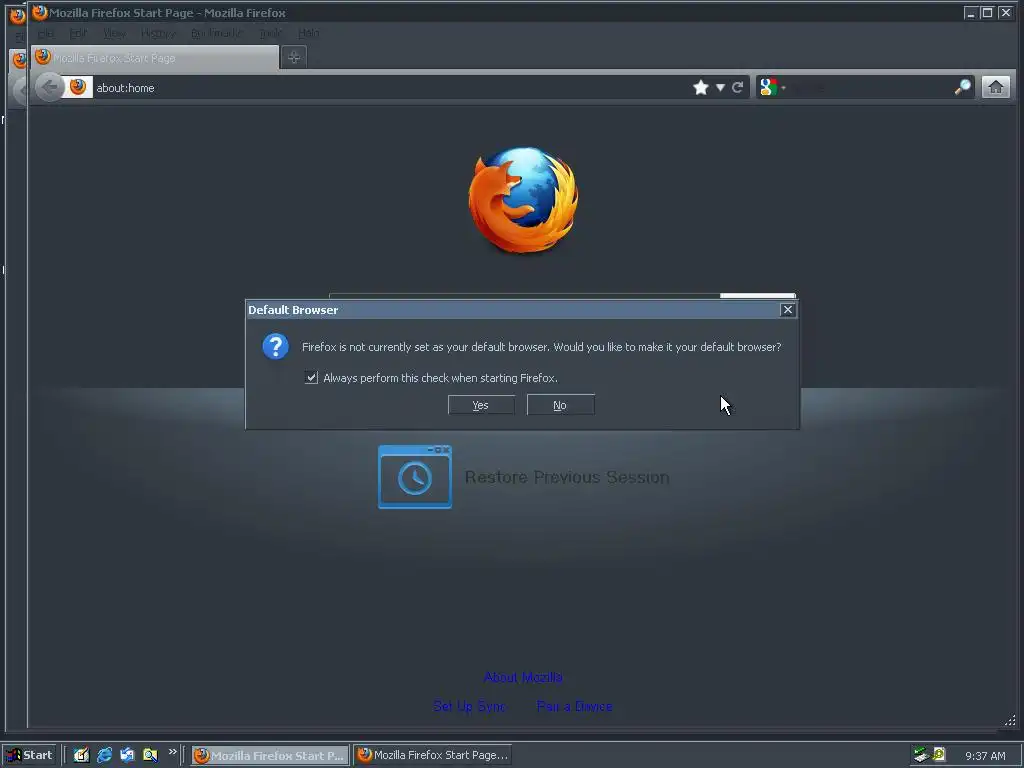Open the Windows Start menu
The height and width of the screenshot is (768, 1024).
click(x=30, y=755)
